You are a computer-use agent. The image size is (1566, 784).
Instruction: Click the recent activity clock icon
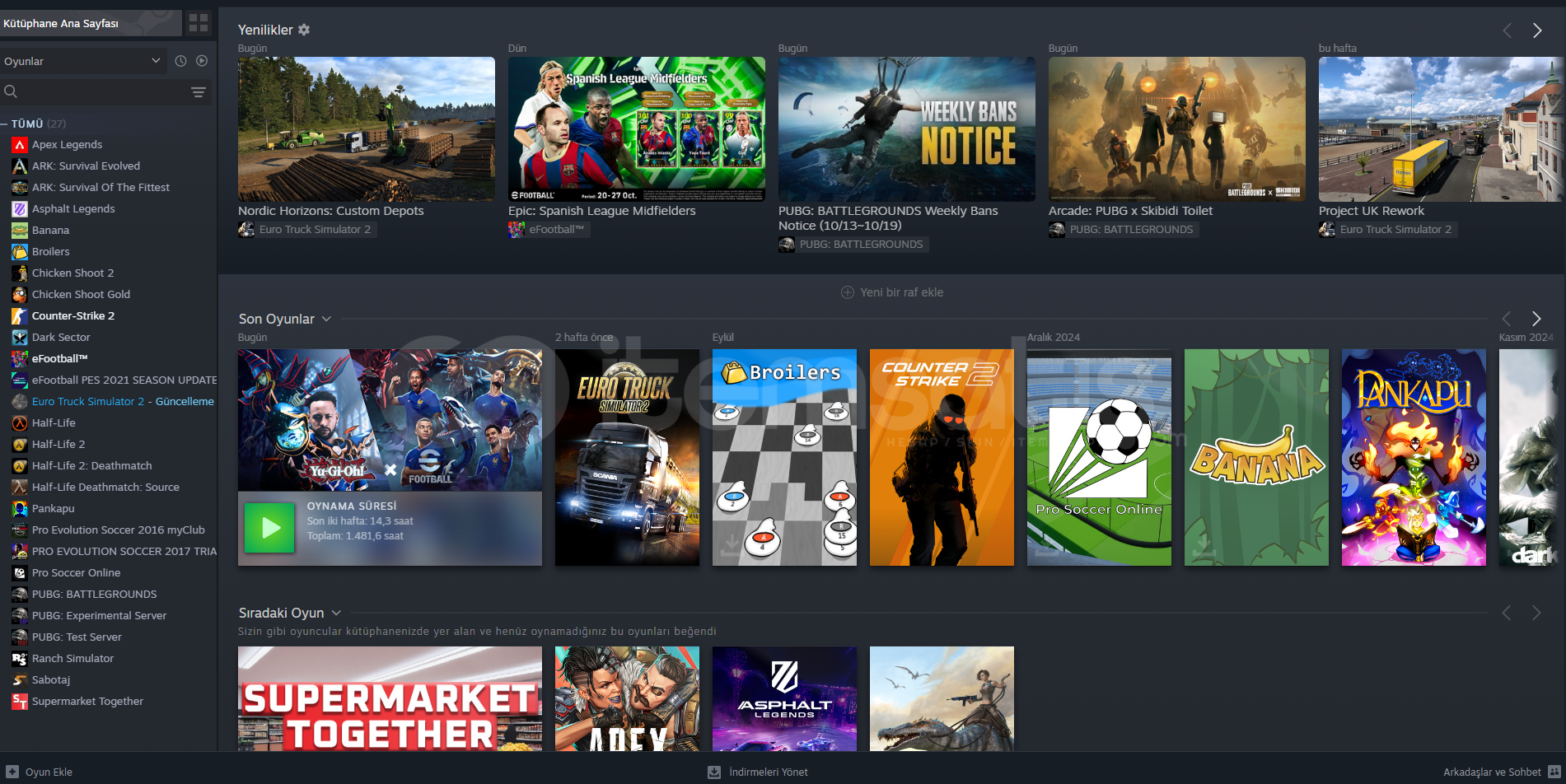[180, 61]
